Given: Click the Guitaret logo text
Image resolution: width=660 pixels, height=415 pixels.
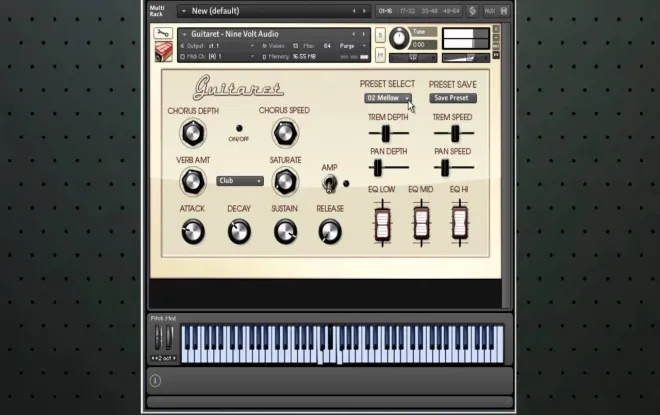Looking at the screenshot, I should tap(238, 87).
